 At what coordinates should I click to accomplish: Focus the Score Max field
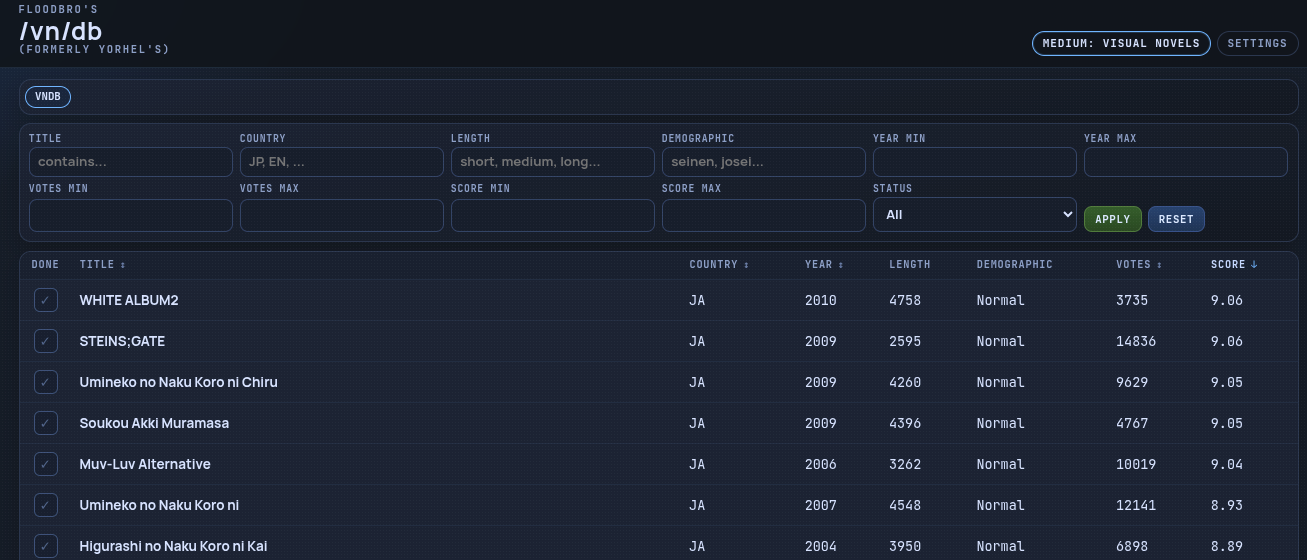click(764, 215)
